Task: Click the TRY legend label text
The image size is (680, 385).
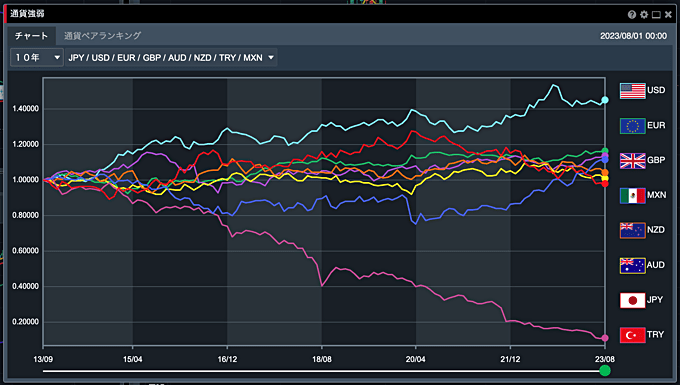Action: coord(656,335)
